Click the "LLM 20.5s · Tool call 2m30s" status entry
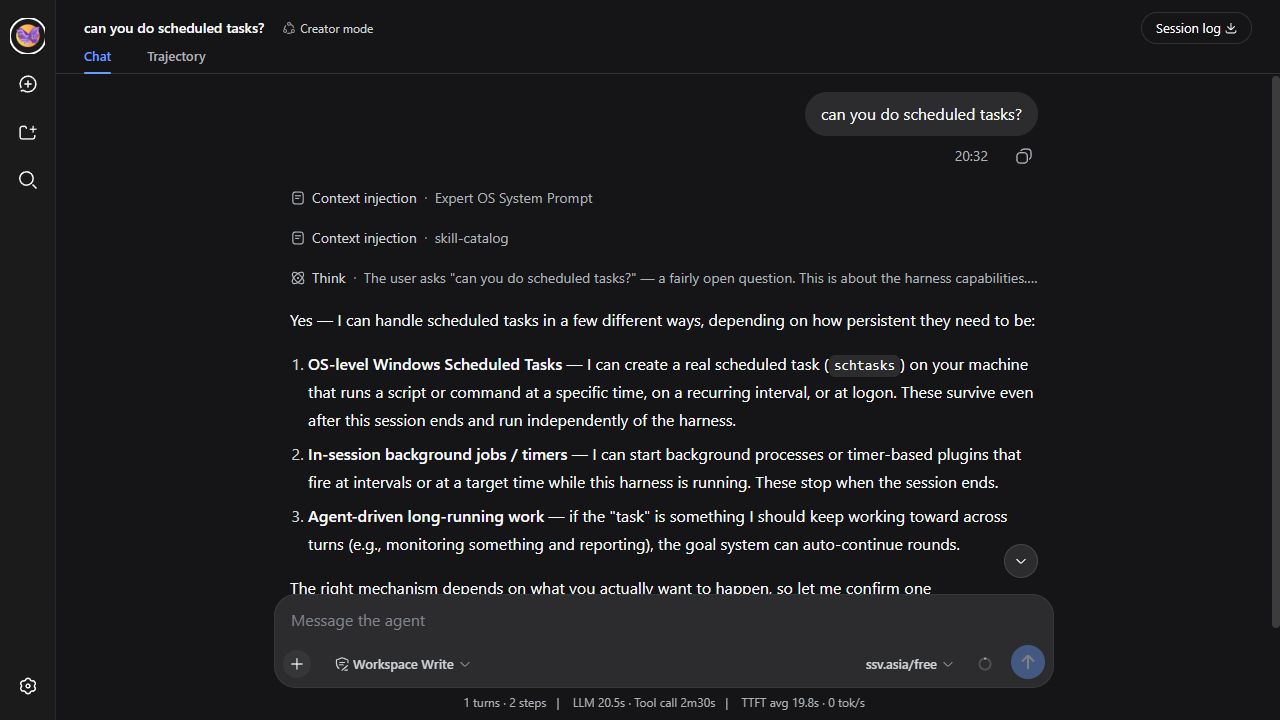This screenshot has width=1280, height=720. pos(644,703)
